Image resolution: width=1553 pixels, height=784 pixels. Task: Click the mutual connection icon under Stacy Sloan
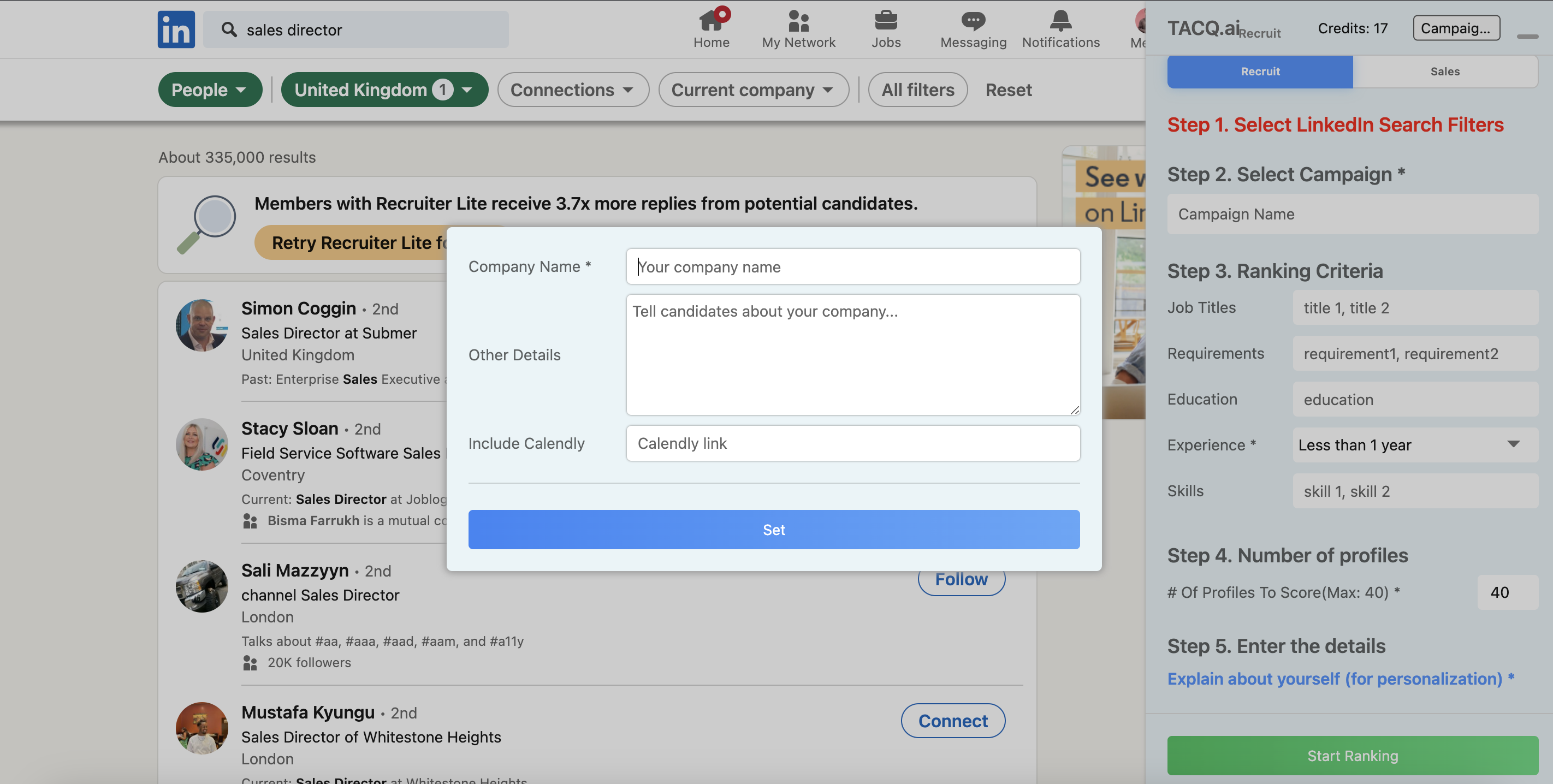coord(250,521)
